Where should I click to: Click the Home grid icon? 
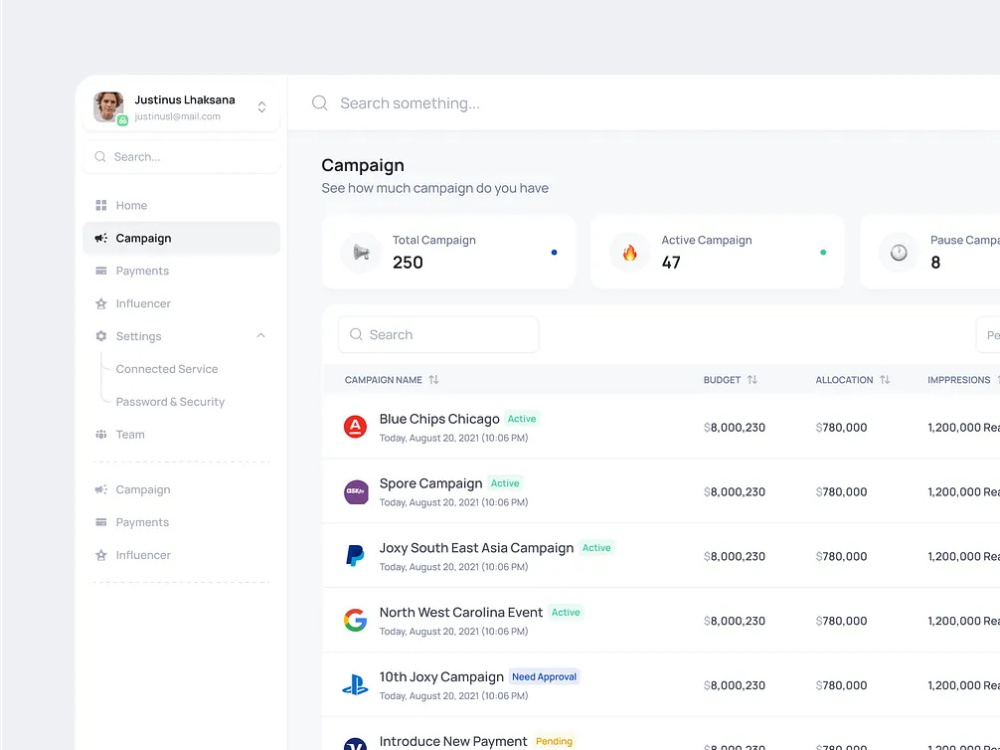tap(101, 205)
